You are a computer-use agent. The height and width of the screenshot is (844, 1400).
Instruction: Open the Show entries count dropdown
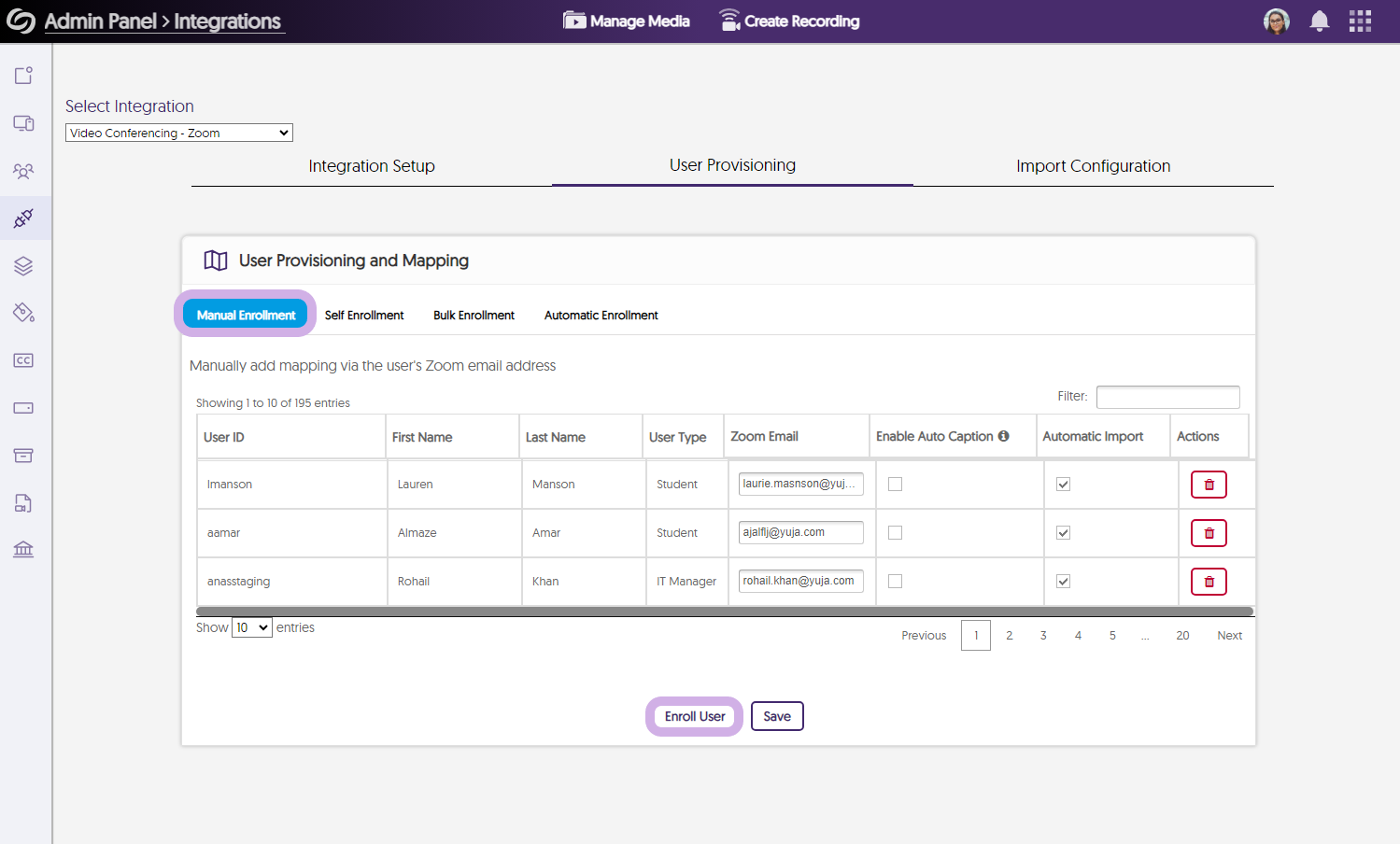click(x=252, y=627)
